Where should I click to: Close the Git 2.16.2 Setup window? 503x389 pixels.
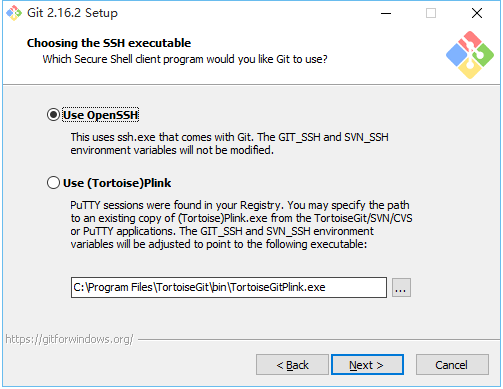pos(477,13)
